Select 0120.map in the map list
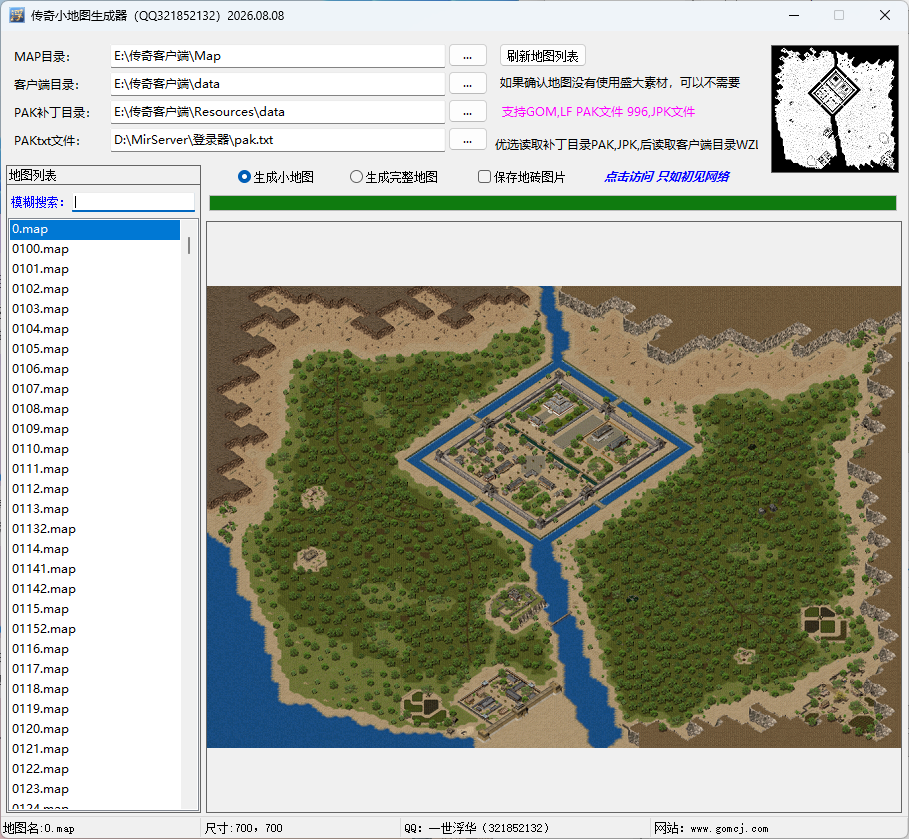 point(95,729)
